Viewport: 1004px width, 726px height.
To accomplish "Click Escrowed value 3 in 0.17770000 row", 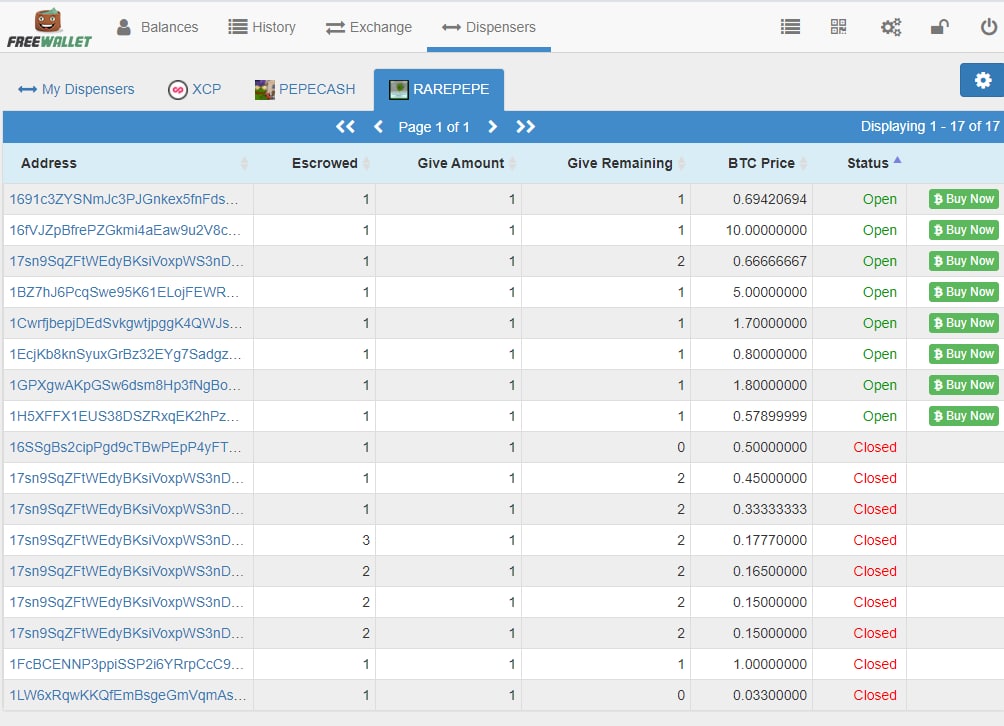I will [x=366, y=540].
